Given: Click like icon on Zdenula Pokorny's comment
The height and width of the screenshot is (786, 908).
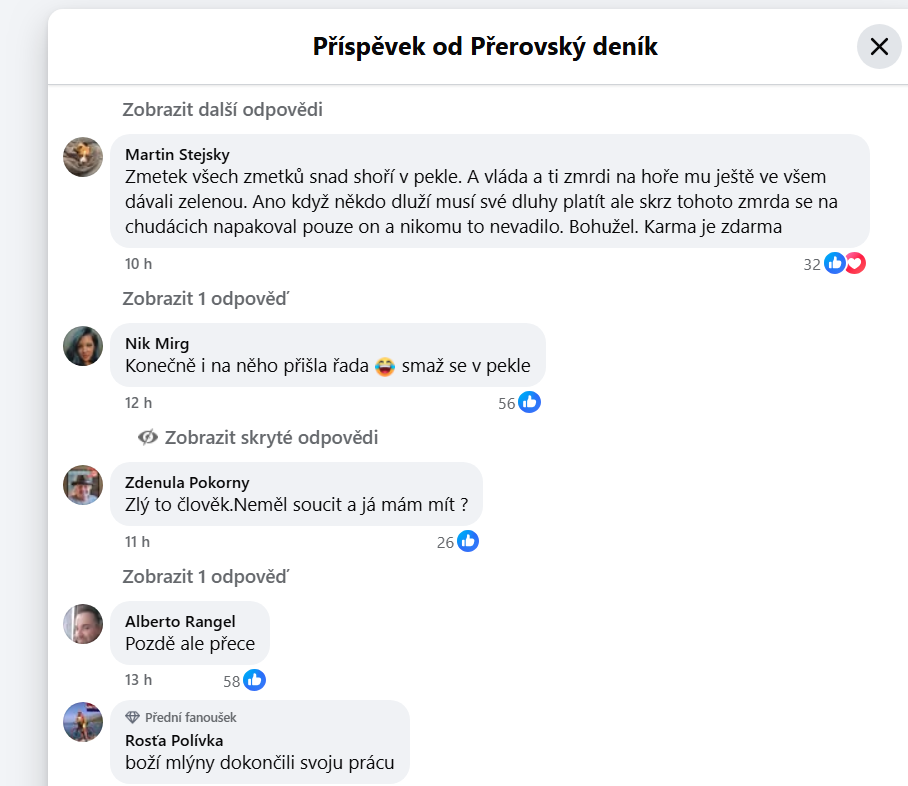Looking at the screenshot, I should click(468, 541).
